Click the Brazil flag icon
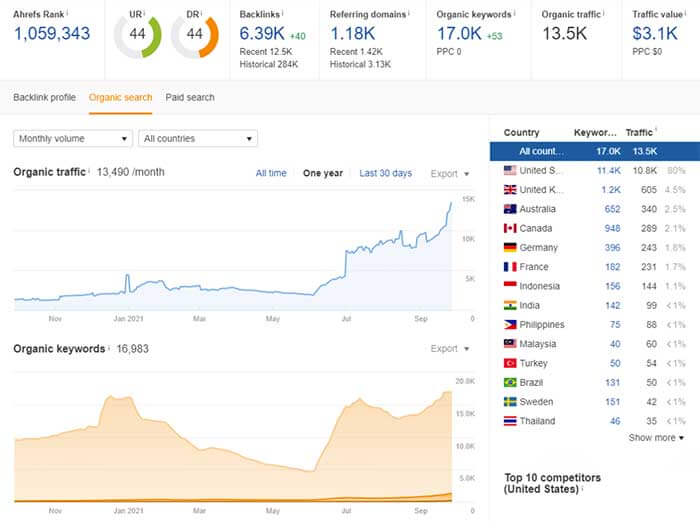This screenshot has height=530, width=700. 510,382
